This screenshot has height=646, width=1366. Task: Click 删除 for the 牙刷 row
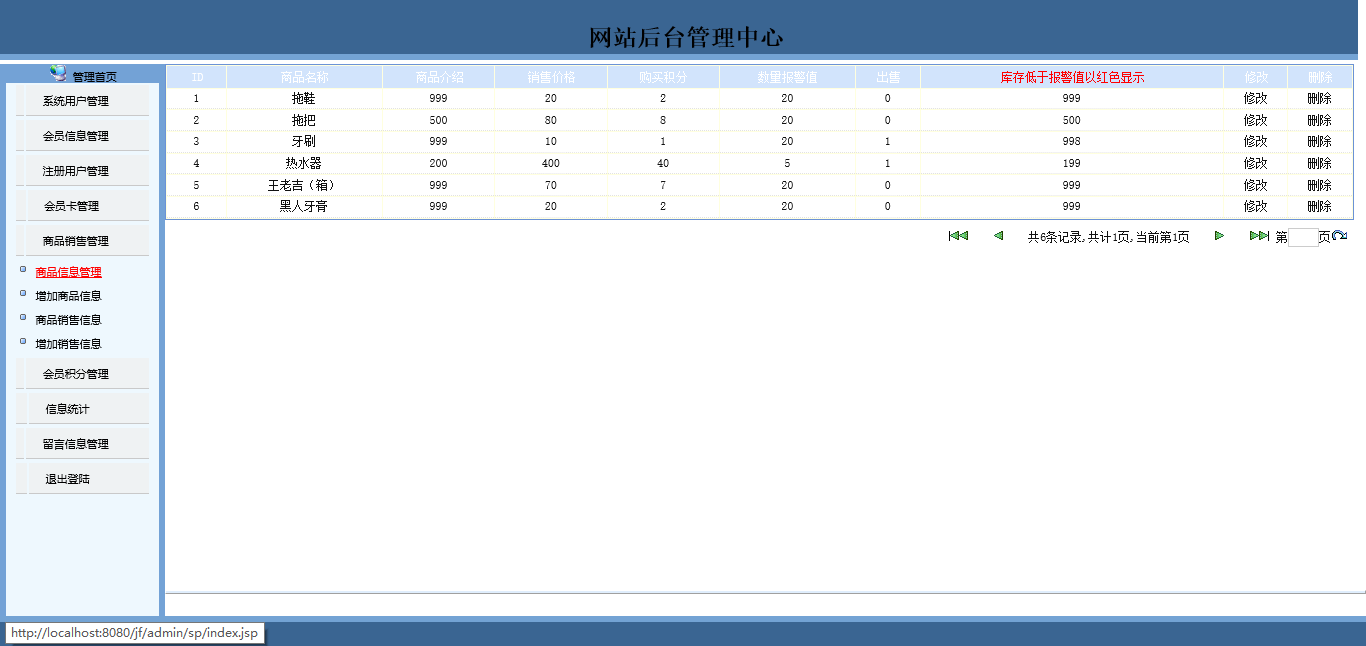point(1319,141)
